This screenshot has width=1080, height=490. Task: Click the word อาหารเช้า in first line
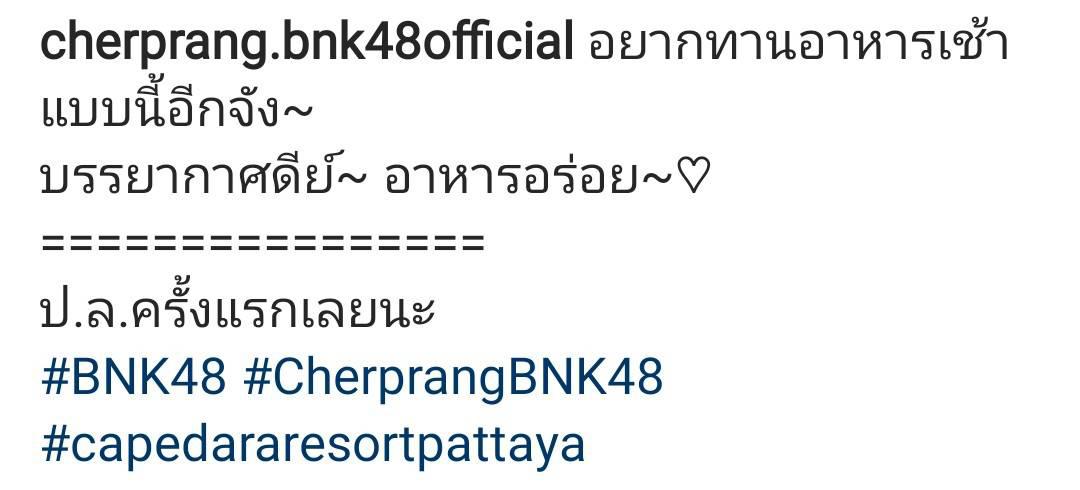pyautogui.click(x=902, y=43)
